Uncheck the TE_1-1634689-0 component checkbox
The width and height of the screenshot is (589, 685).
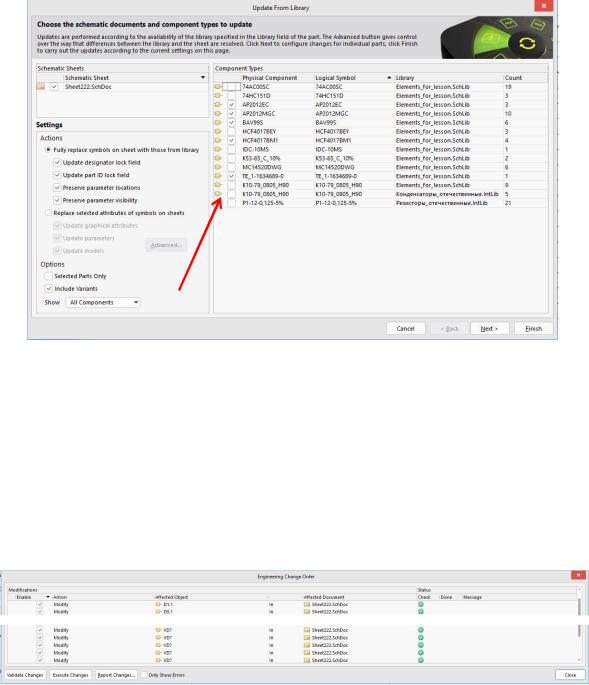click(x=232, y=176)
